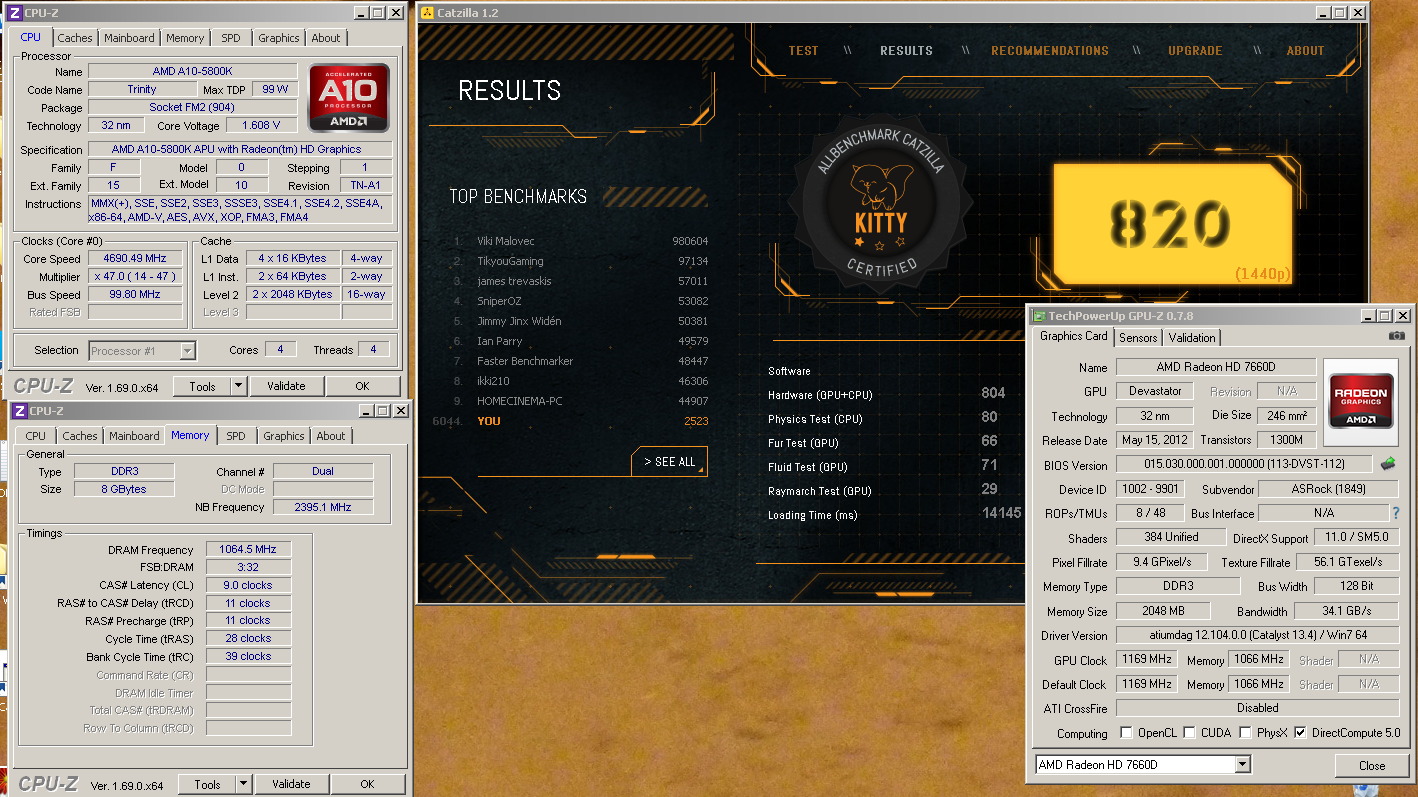The height and width of the screenshot is (797, 1418).
Task: Click the Core Speed 4690.49 MHz field
Action: tap(135, 258)
